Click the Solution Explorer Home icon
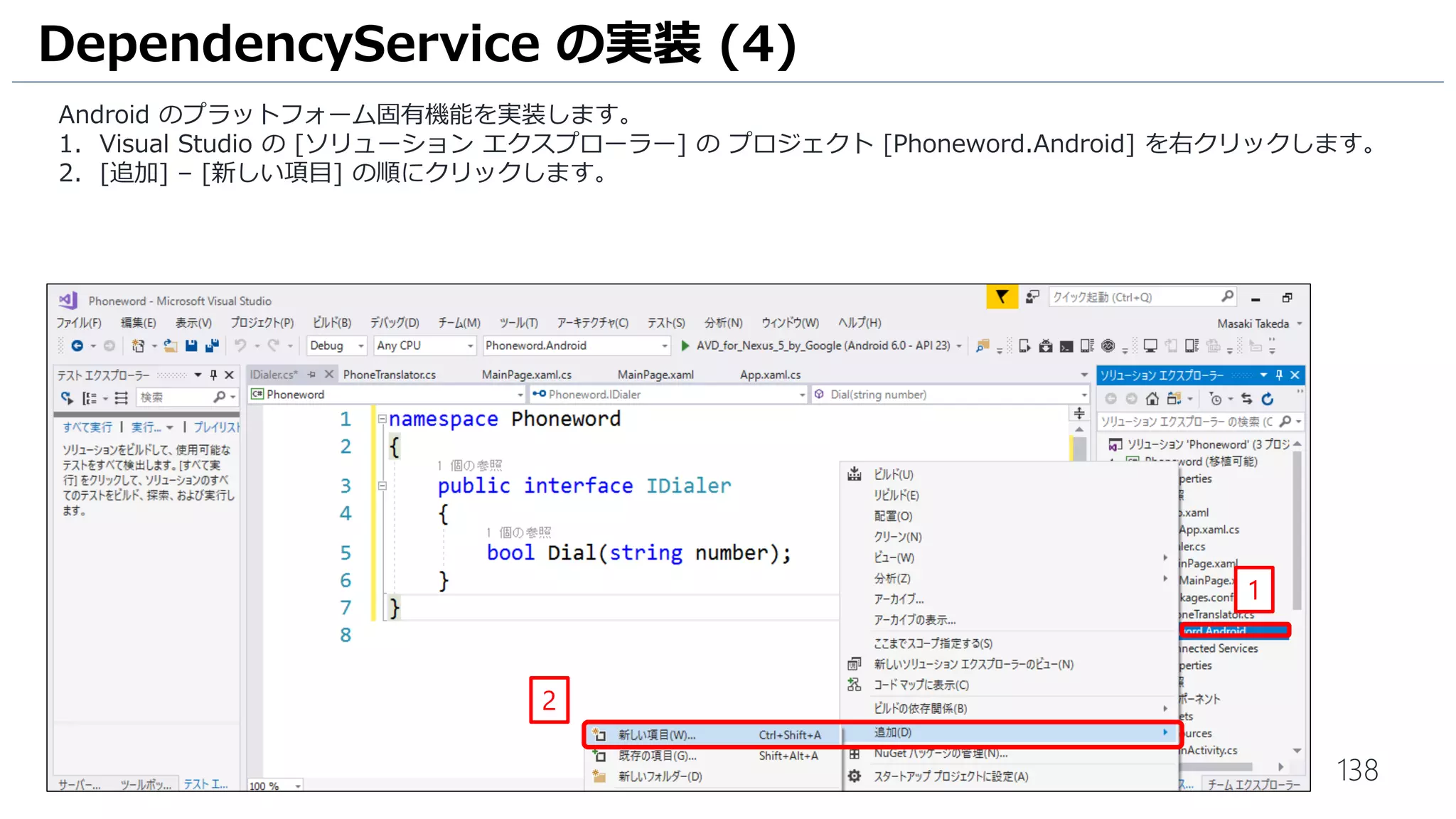The width and height of the screenshot is (1456, 819). pos(1152,399)
